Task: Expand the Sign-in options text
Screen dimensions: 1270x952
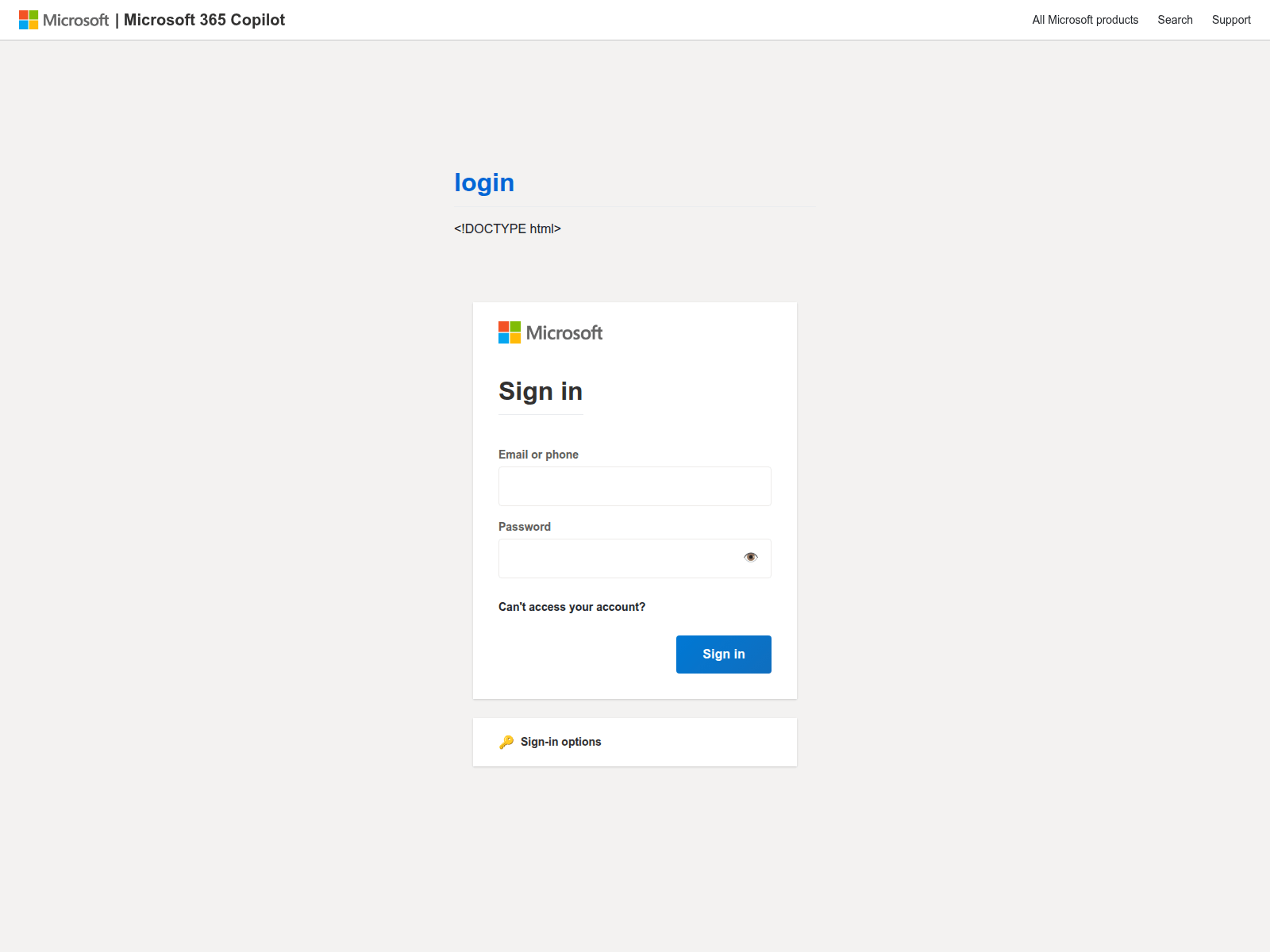Action: tap(560, 742)
